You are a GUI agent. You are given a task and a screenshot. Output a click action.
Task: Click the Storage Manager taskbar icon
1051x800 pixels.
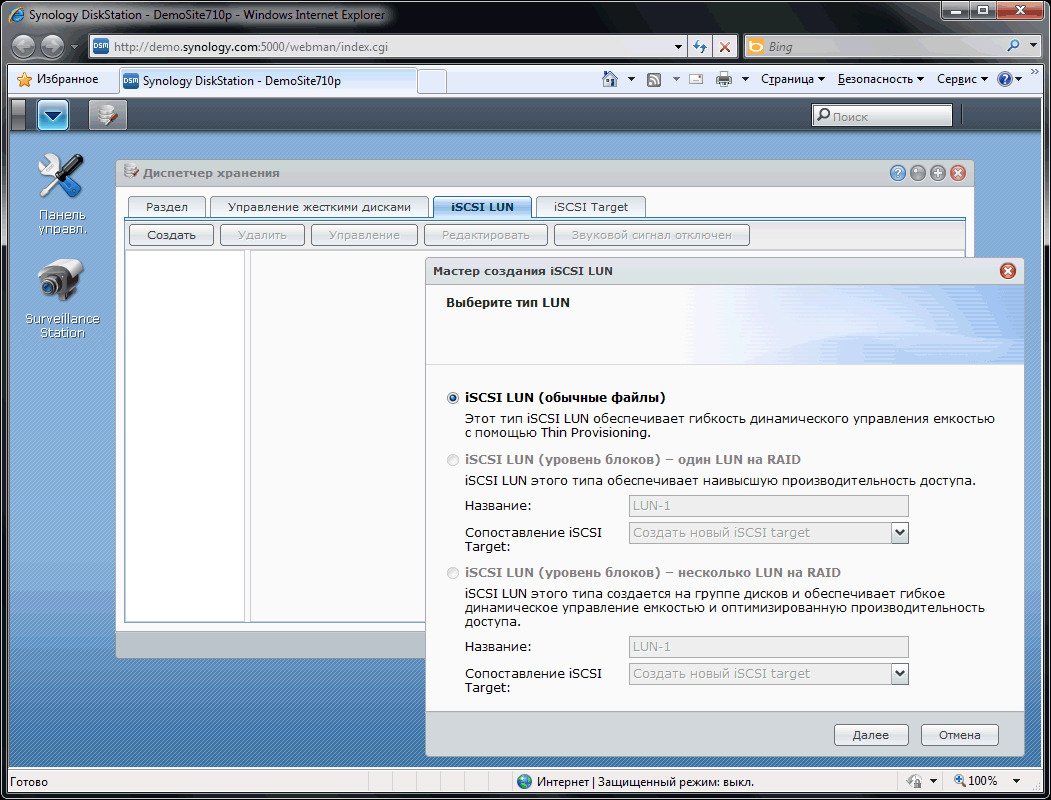[x=107, y=116]
